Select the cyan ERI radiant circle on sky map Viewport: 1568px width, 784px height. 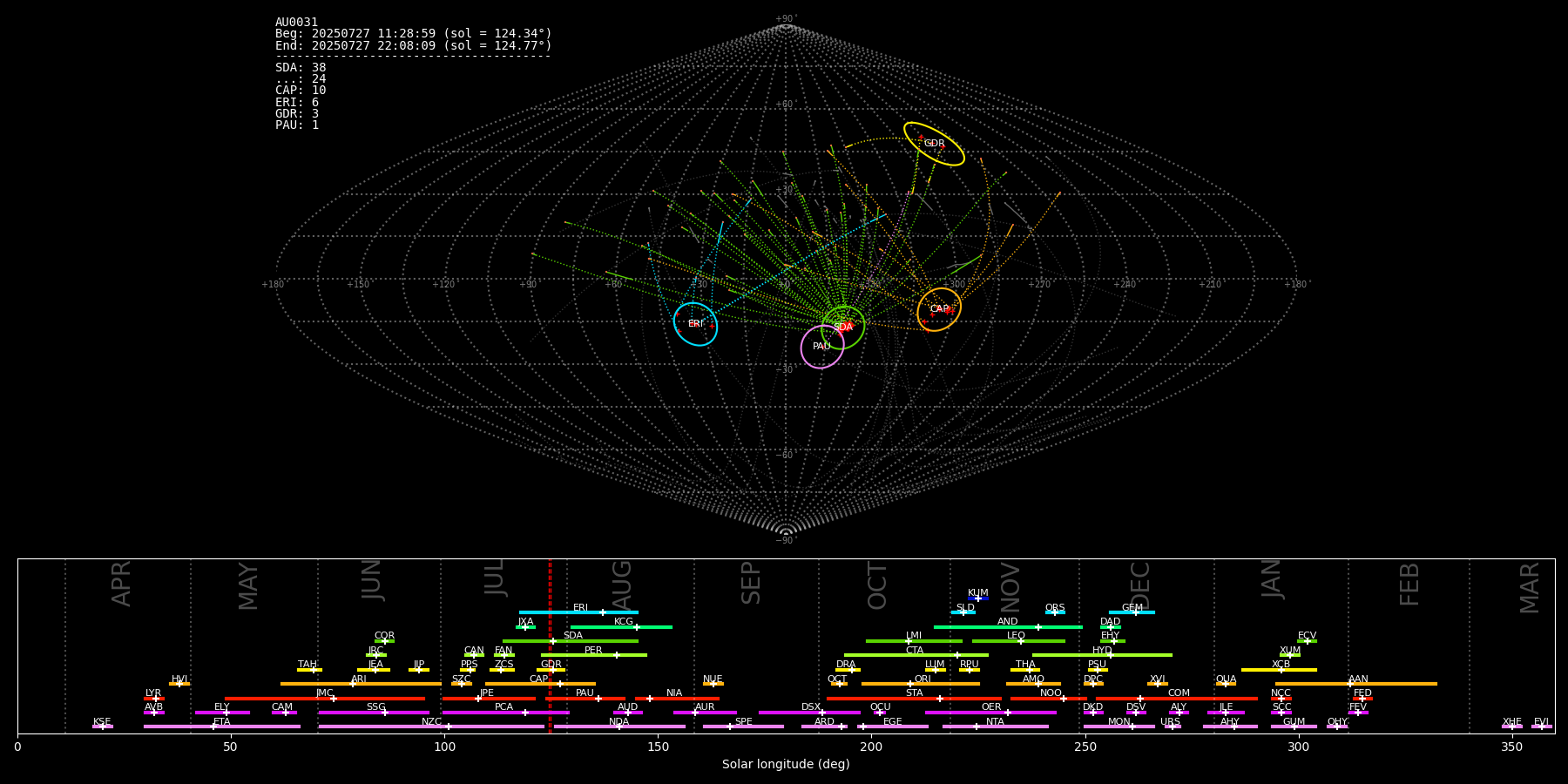point(695,324)
